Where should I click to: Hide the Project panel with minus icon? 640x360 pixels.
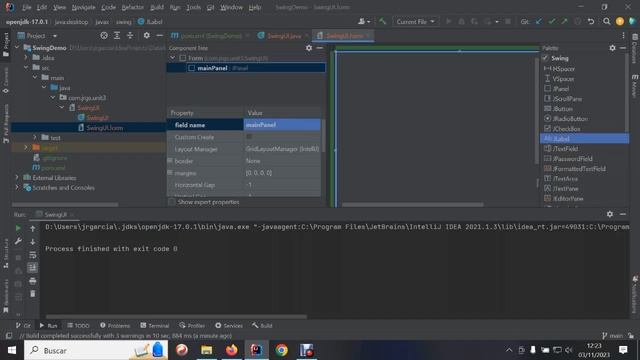coord(159,36)
